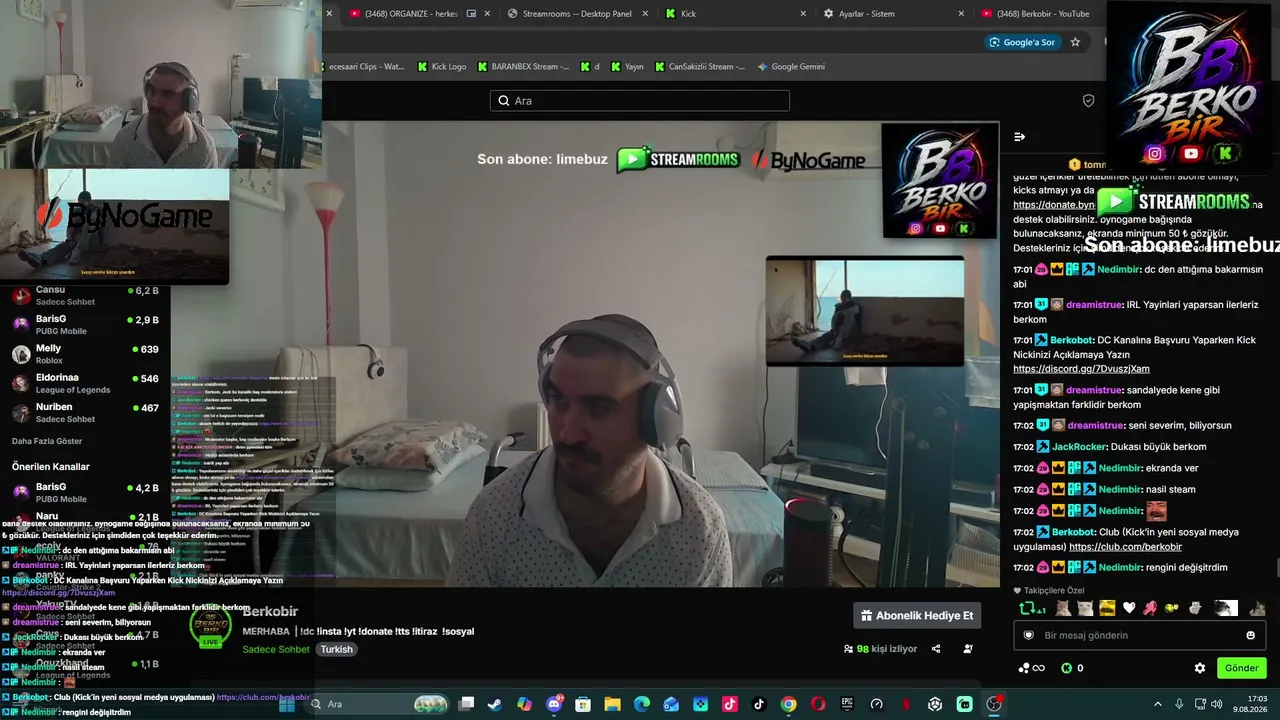Open the Yayın bookmark
Viewport: 1280px width, 720px height.
[x=626, y=67]
